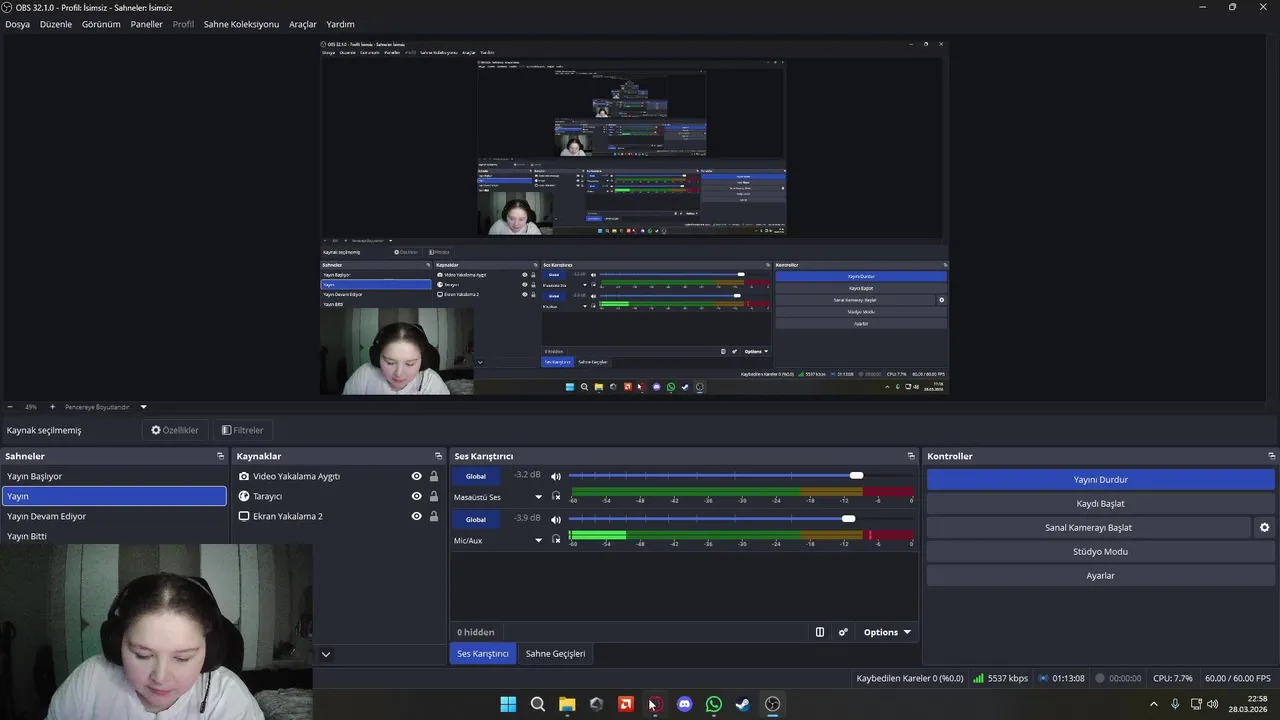Open virtual camera settings gear icon
Screen dimensions: 1280x720
point(1264,527)
